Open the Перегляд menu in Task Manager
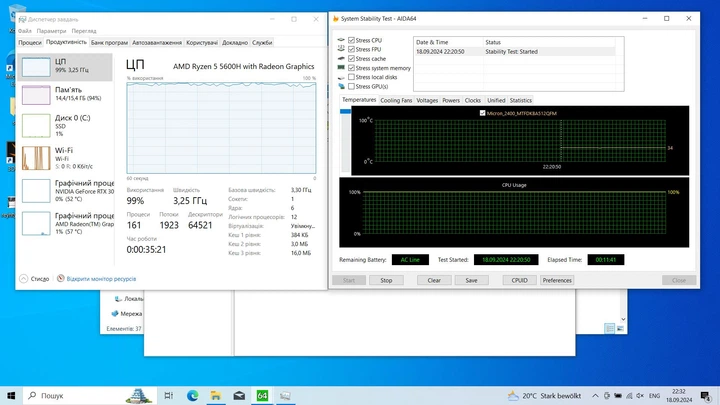720x405 pixels. [x=84, y=31]
